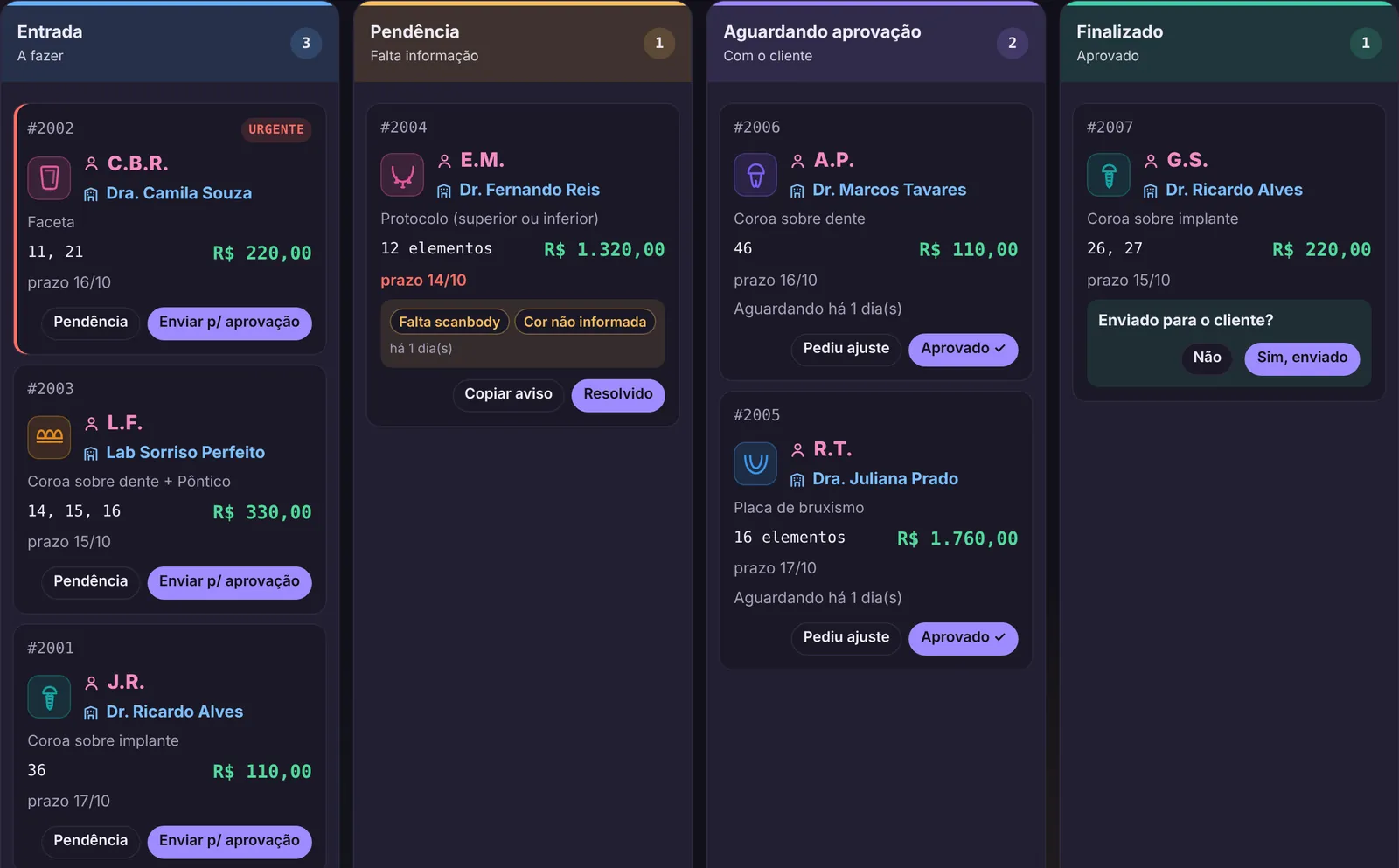1399x868 pixels.
Task: Mark order #2001 as Pendência
Action: [x=91, y=841]
